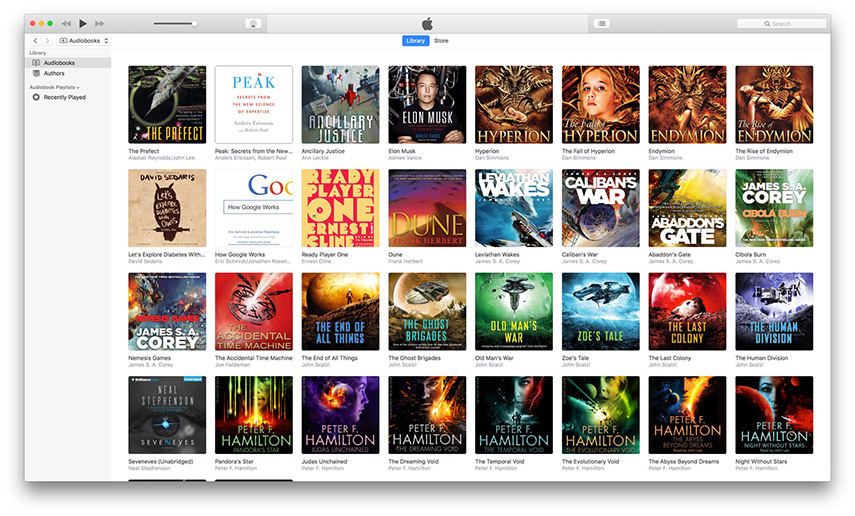855x516 pixels.
Task: Open the Peak audiobook cover
Action: pos(254,105)
